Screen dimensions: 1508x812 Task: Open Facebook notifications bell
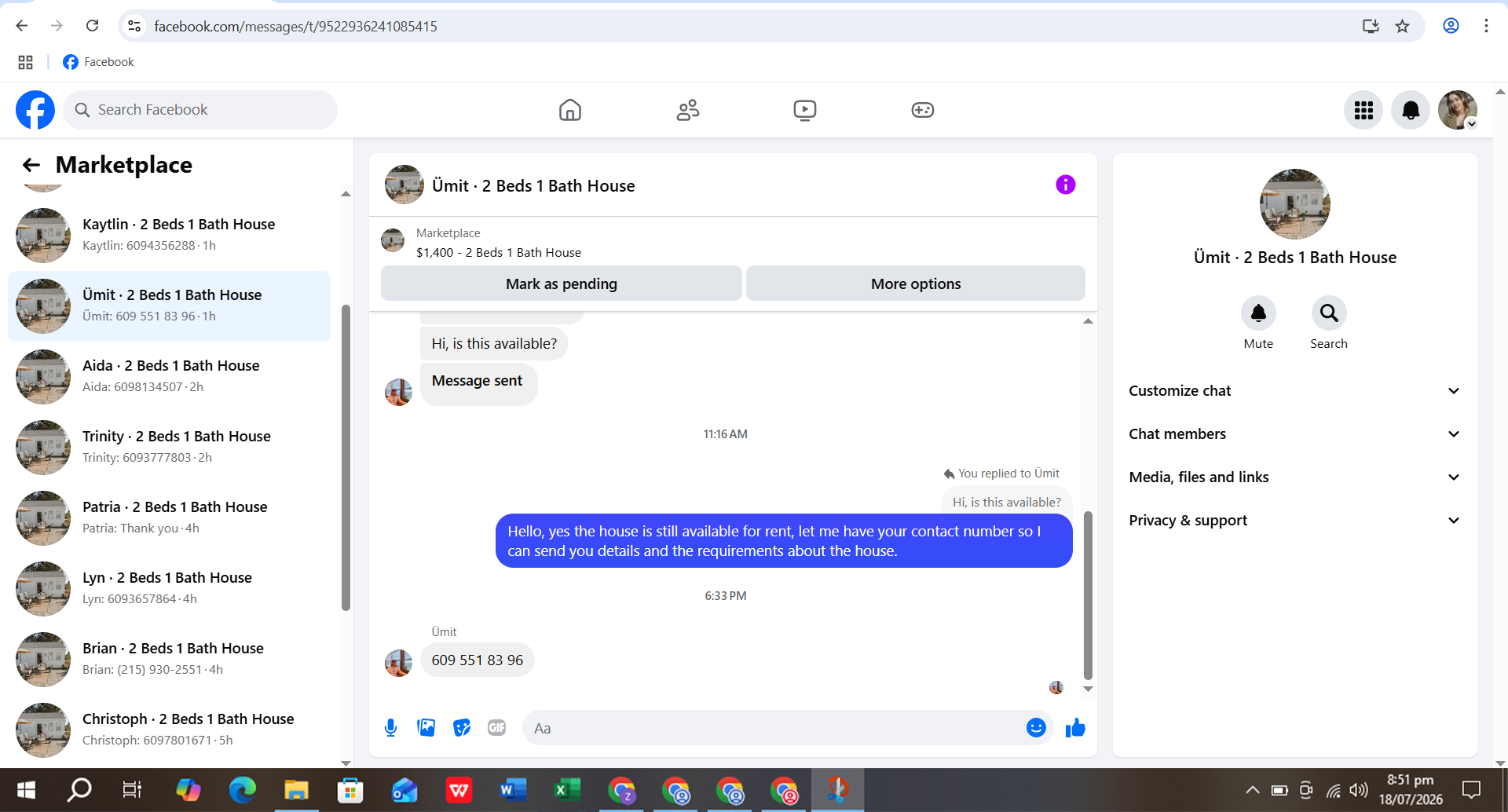[x=1411, y=110]
